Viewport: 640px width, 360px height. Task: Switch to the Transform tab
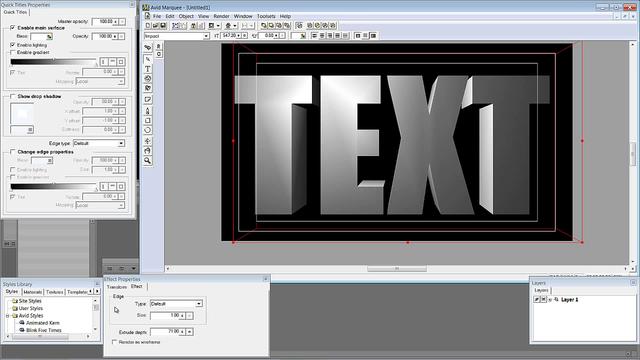117,287
